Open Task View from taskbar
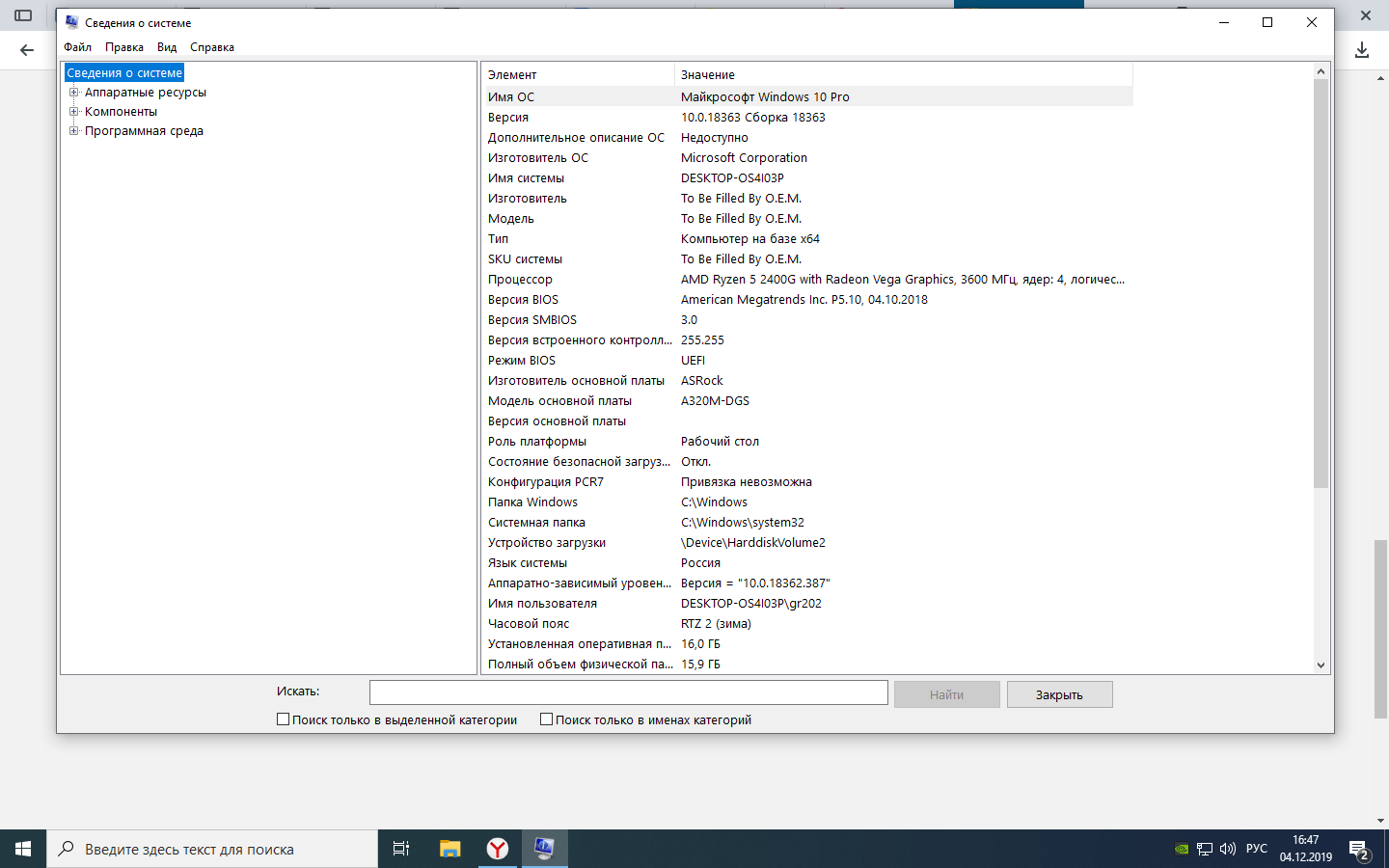This screenshot has width=1389, height=868. pyautogui.click(x=401, y=849)
